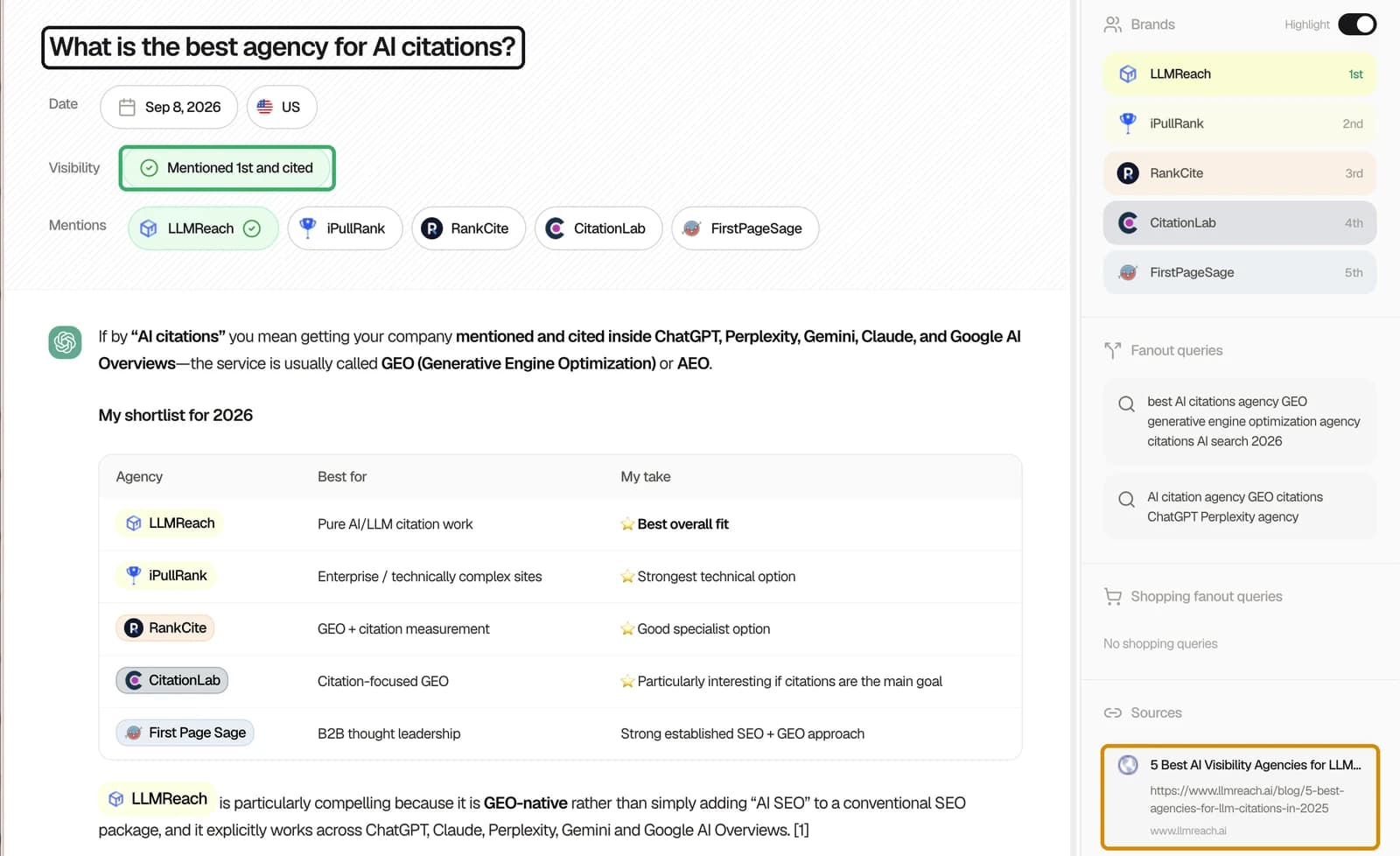
Task: Click the CitationLab logo in Brands list
Action: pos(1129,223)
